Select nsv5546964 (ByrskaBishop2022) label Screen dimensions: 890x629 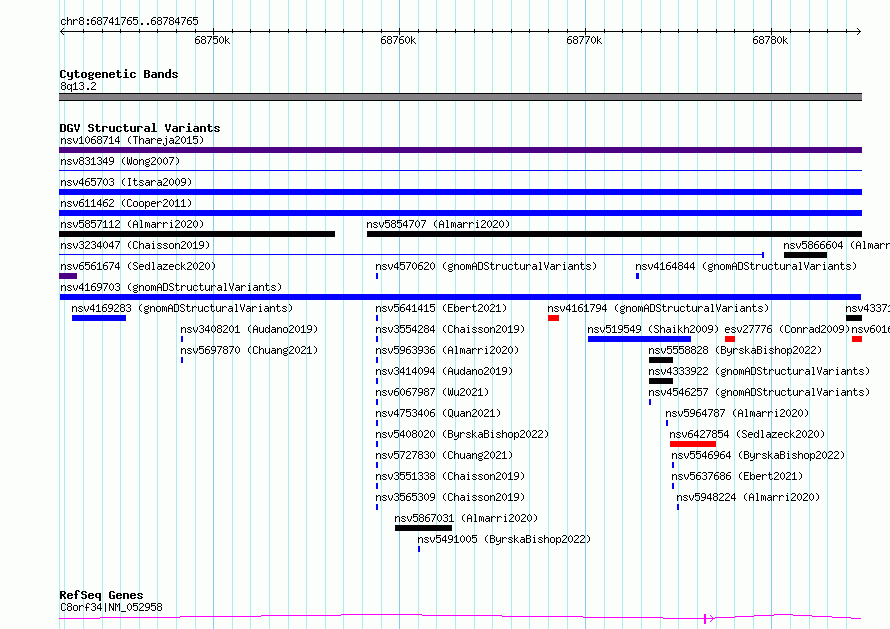758,455
